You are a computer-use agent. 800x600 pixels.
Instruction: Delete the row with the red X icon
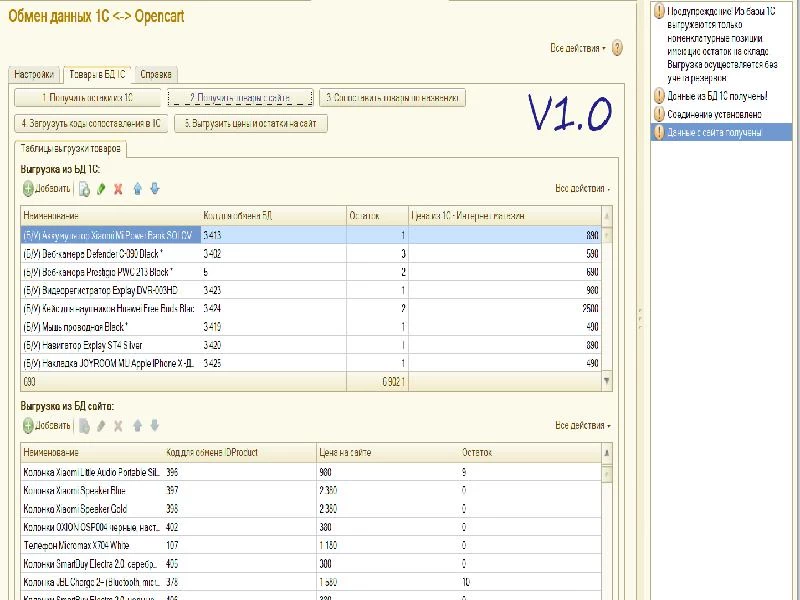point(118,189)
